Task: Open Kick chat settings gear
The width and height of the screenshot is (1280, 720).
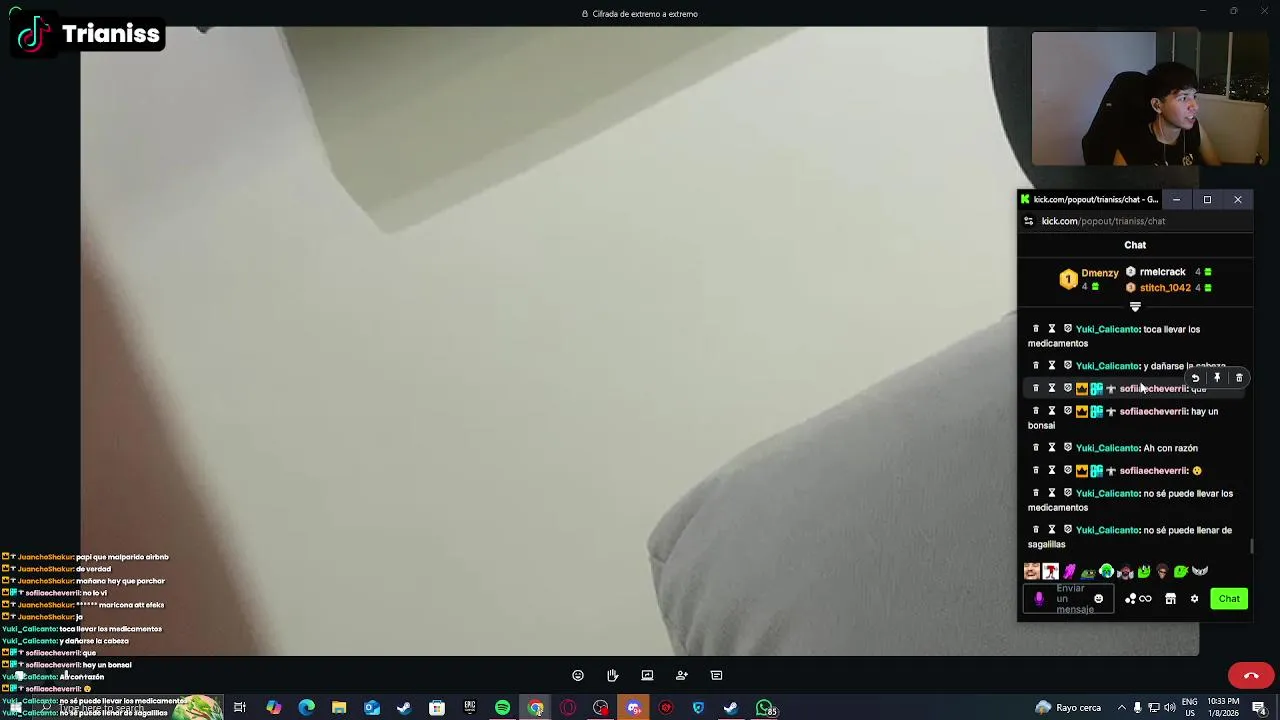Action: coord(1194,599)
